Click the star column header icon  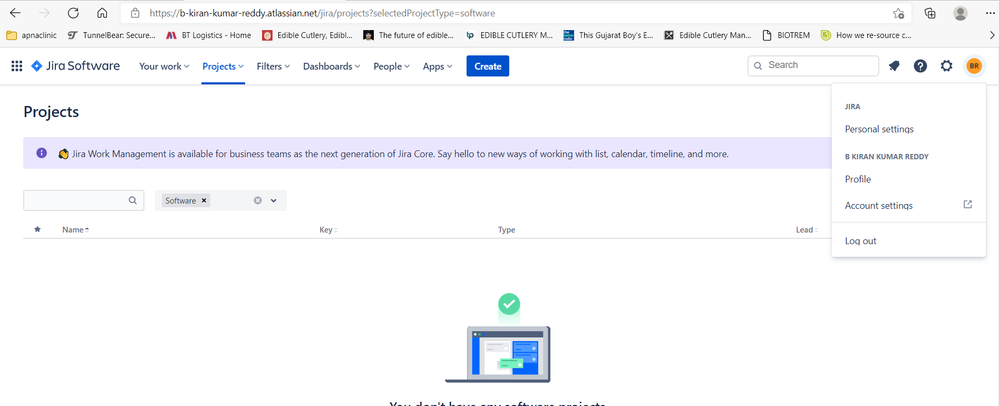[37, 229]
